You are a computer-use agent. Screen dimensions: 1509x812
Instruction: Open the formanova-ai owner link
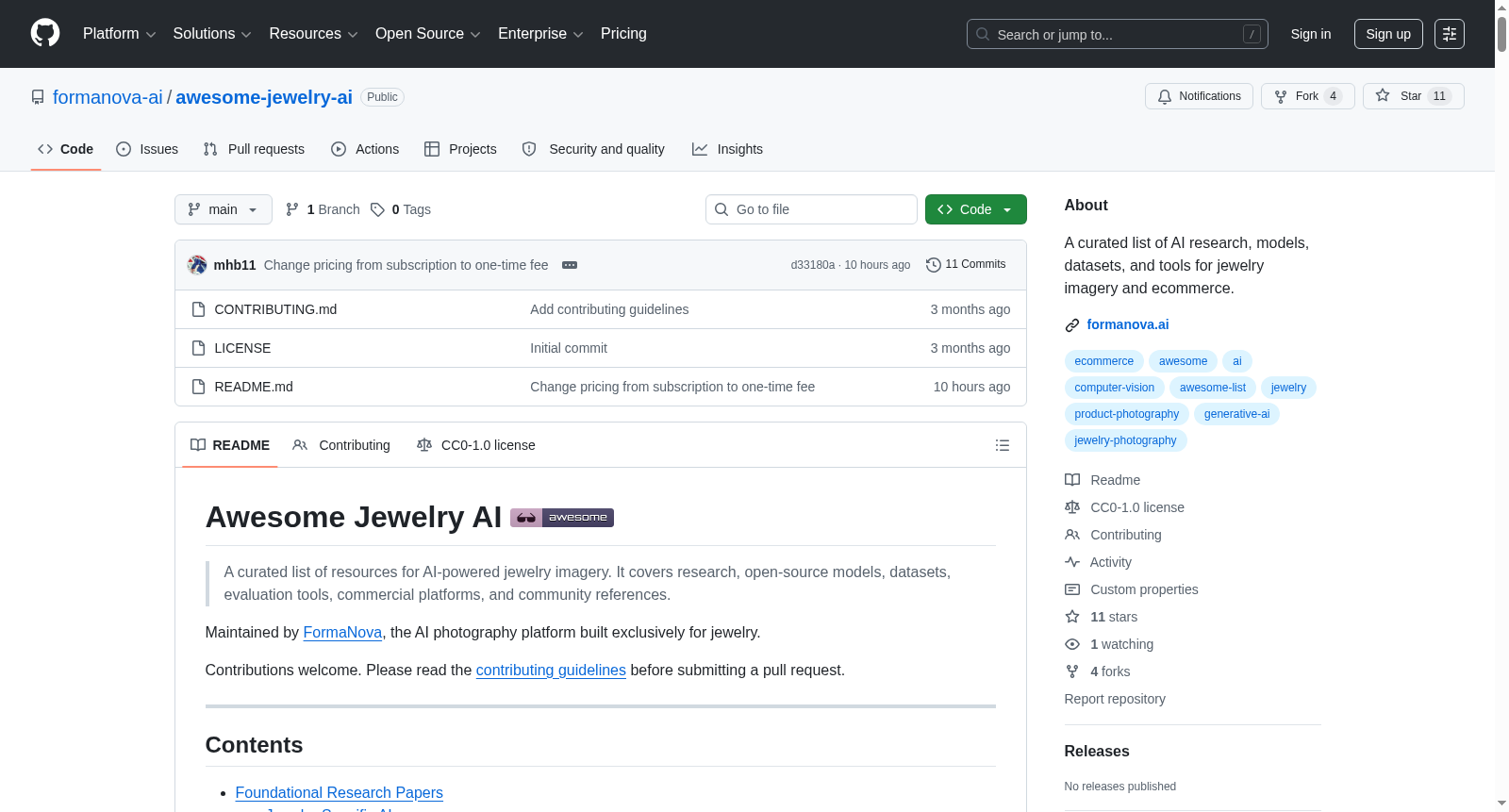point(108,97)
